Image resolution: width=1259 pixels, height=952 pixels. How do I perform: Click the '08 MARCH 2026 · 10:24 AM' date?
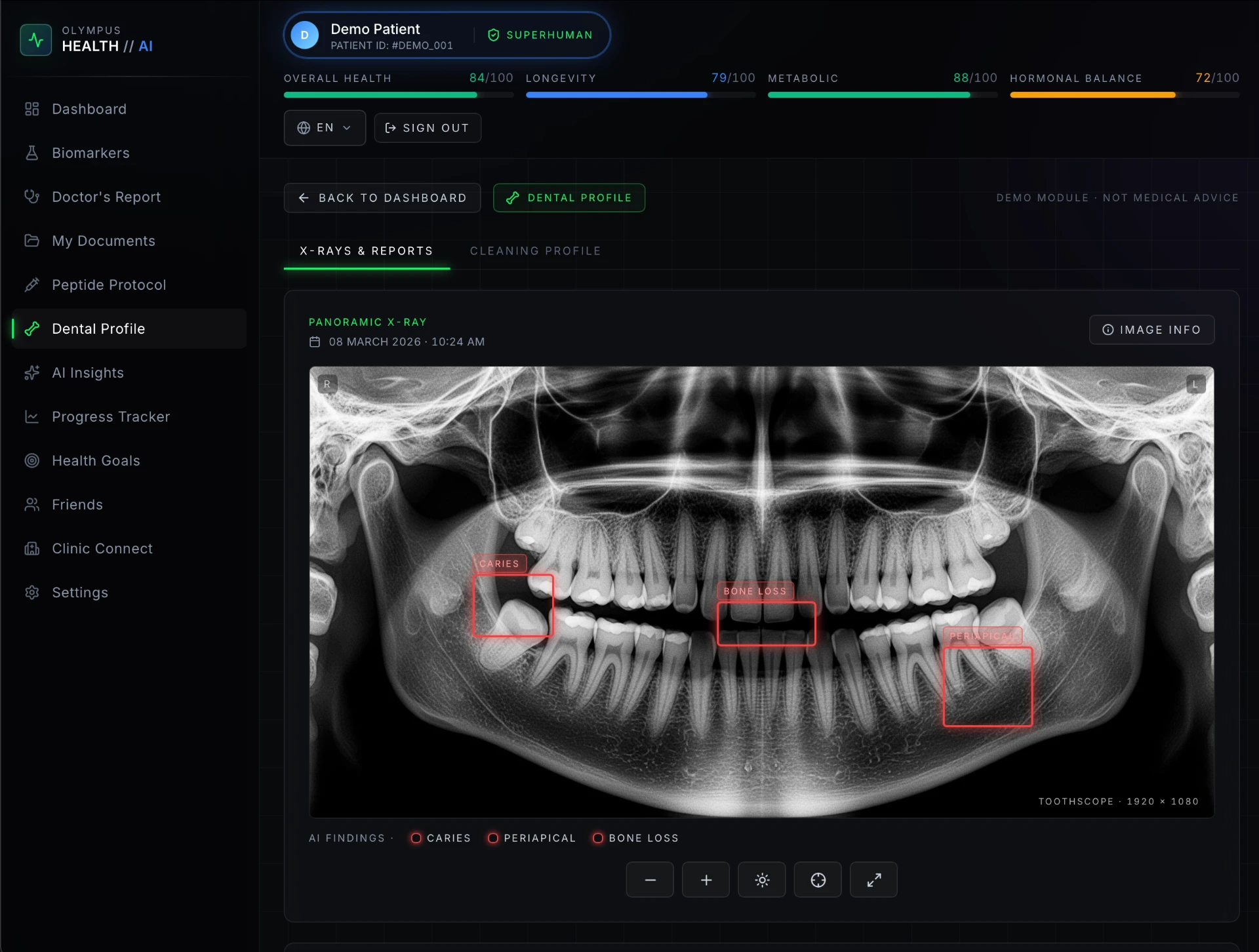point(407,342)
